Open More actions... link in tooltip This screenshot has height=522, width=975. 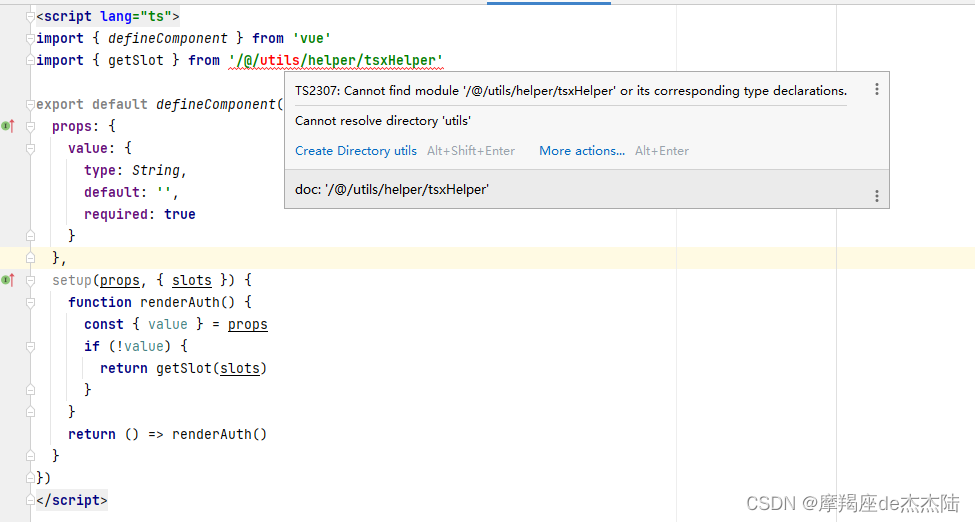(x=582, y=151)
